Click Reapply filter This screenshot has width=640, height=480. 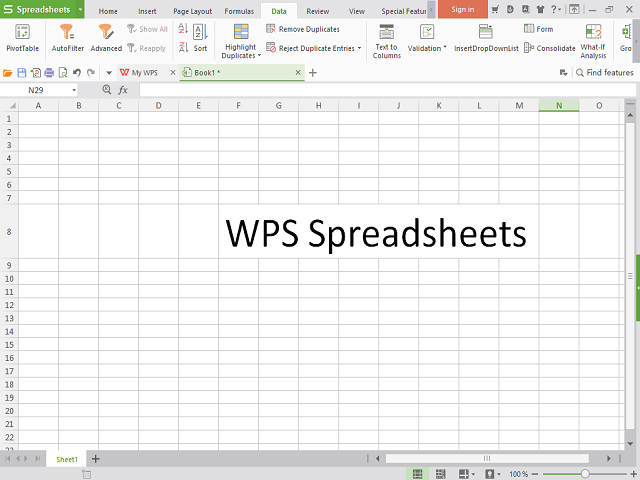146,48
